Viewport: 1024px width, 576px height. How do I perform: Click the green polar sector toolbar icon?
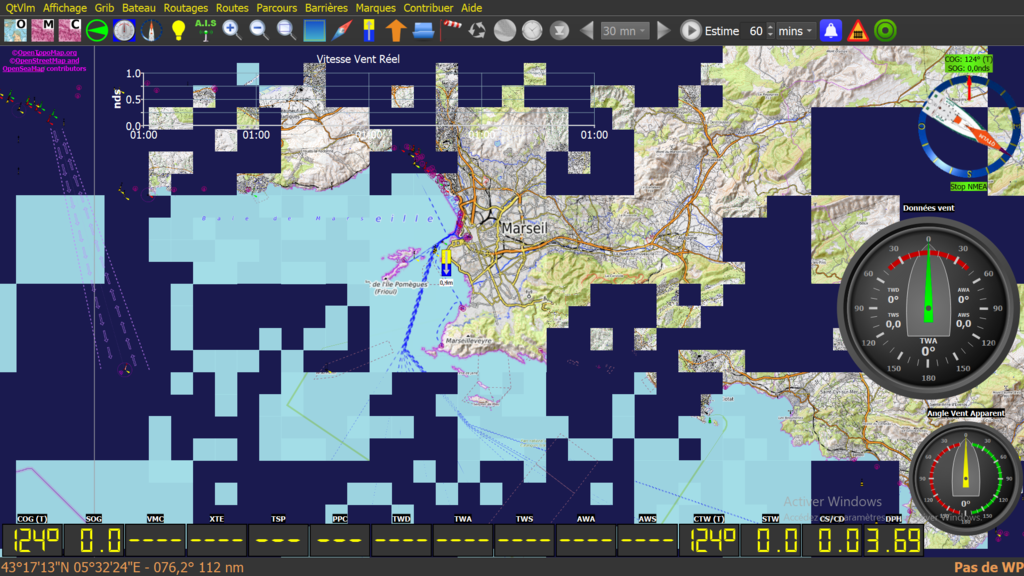97,31
